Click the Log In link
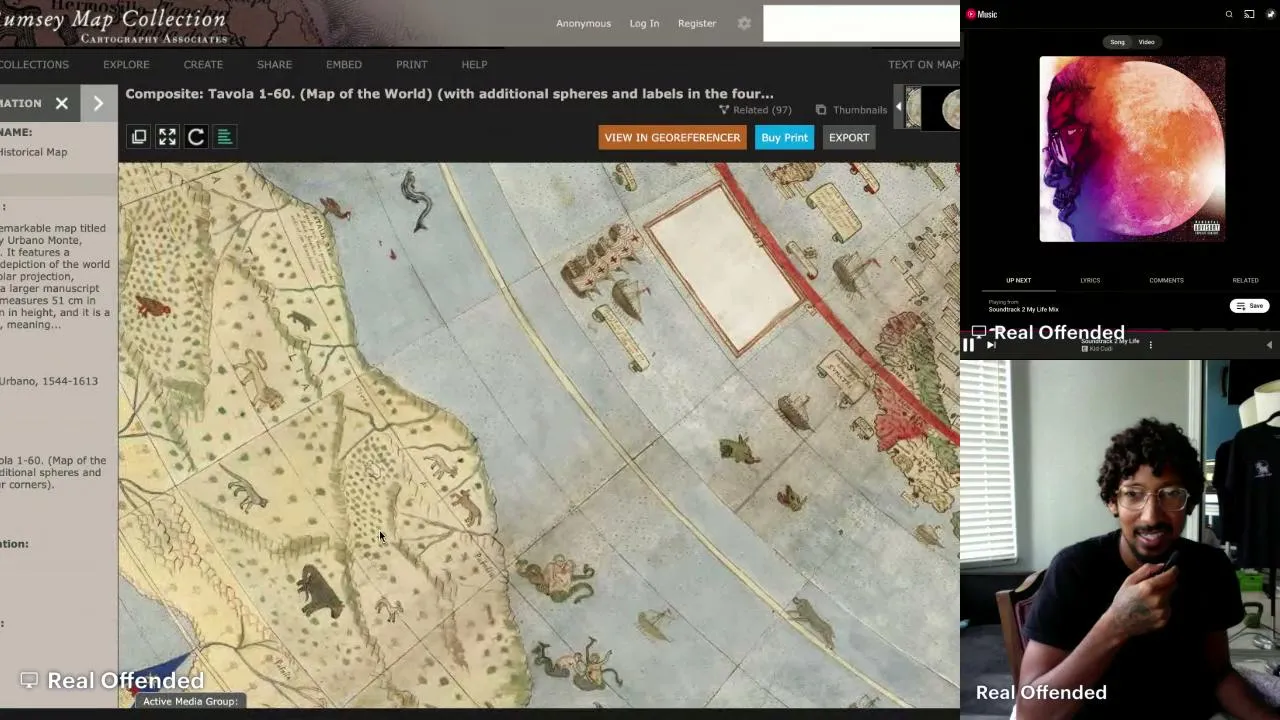This screenshot has height=720, width=1280. tap(644, 23)
